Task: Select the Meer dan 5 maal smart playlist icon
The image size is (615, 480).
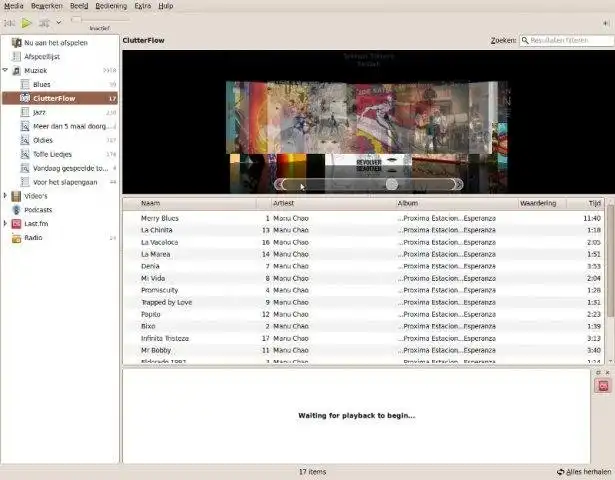Action: click(x=25, y=126)
